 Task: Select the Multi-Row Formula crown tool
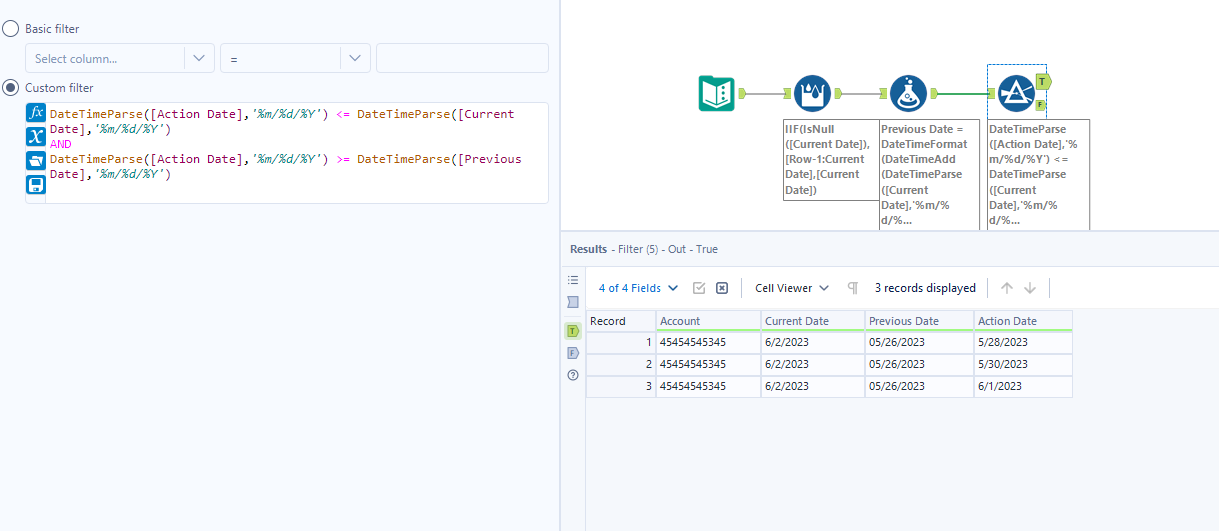coord(811,94)
